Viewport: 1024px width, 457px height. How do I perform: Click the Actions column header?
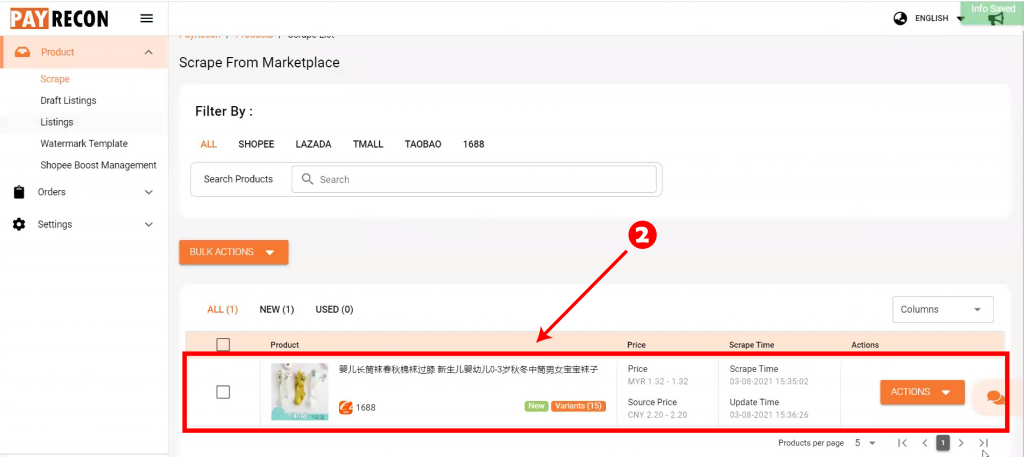[865, 345]
